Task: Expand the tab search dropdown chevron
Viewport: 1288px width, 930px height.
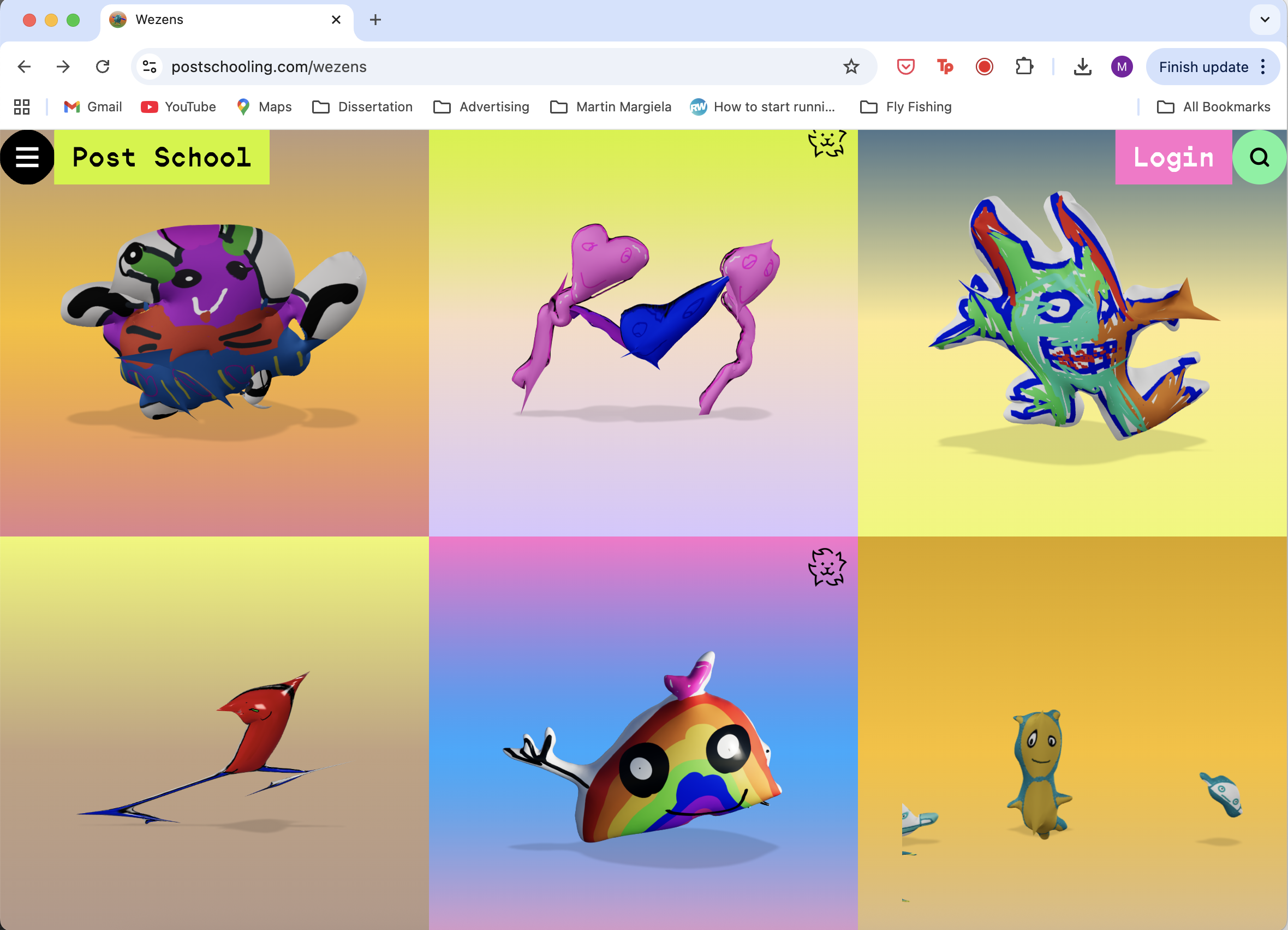Action: coord(1264,20)
